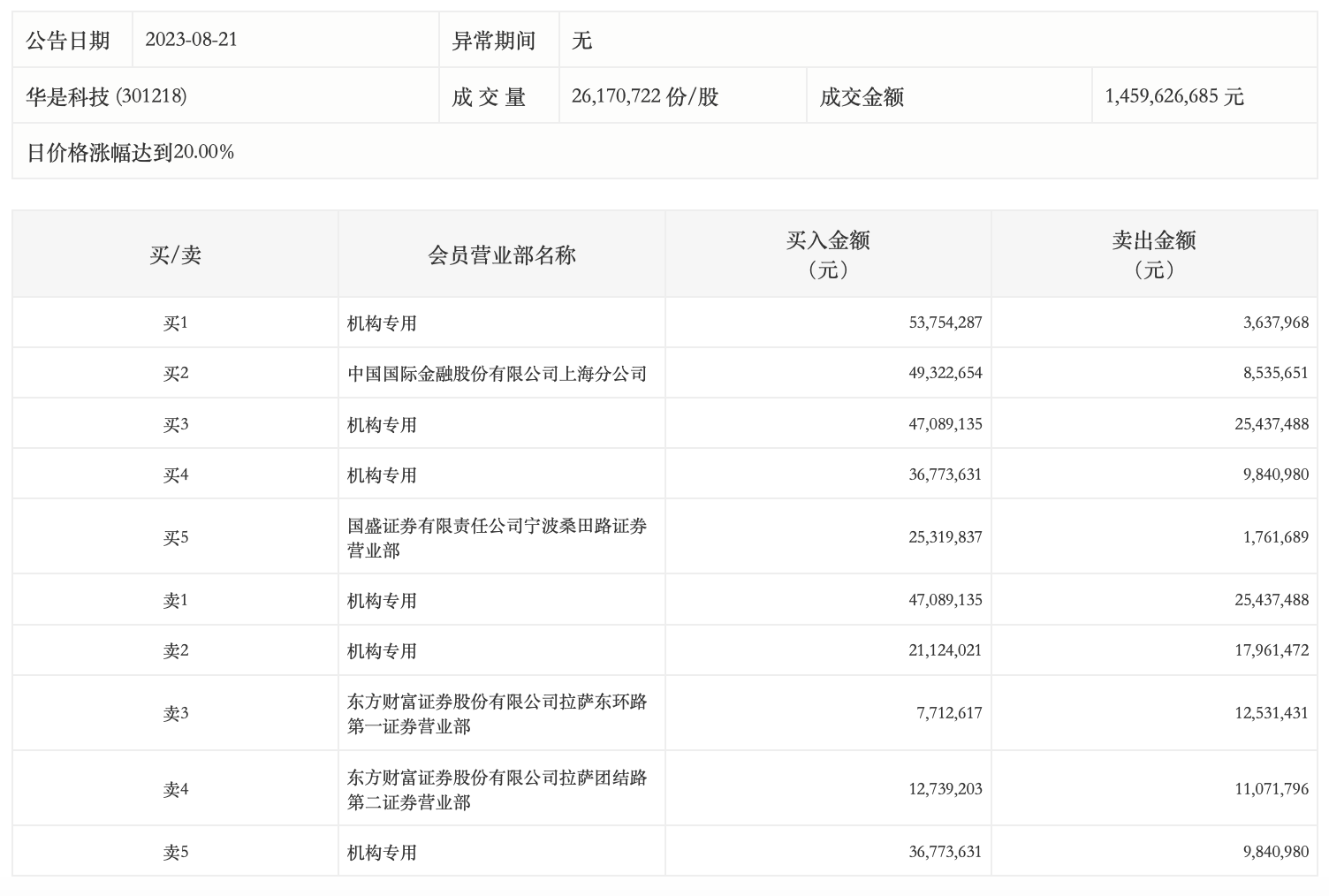
Task: Click the 买1 row label
Action: pos(175,323)
